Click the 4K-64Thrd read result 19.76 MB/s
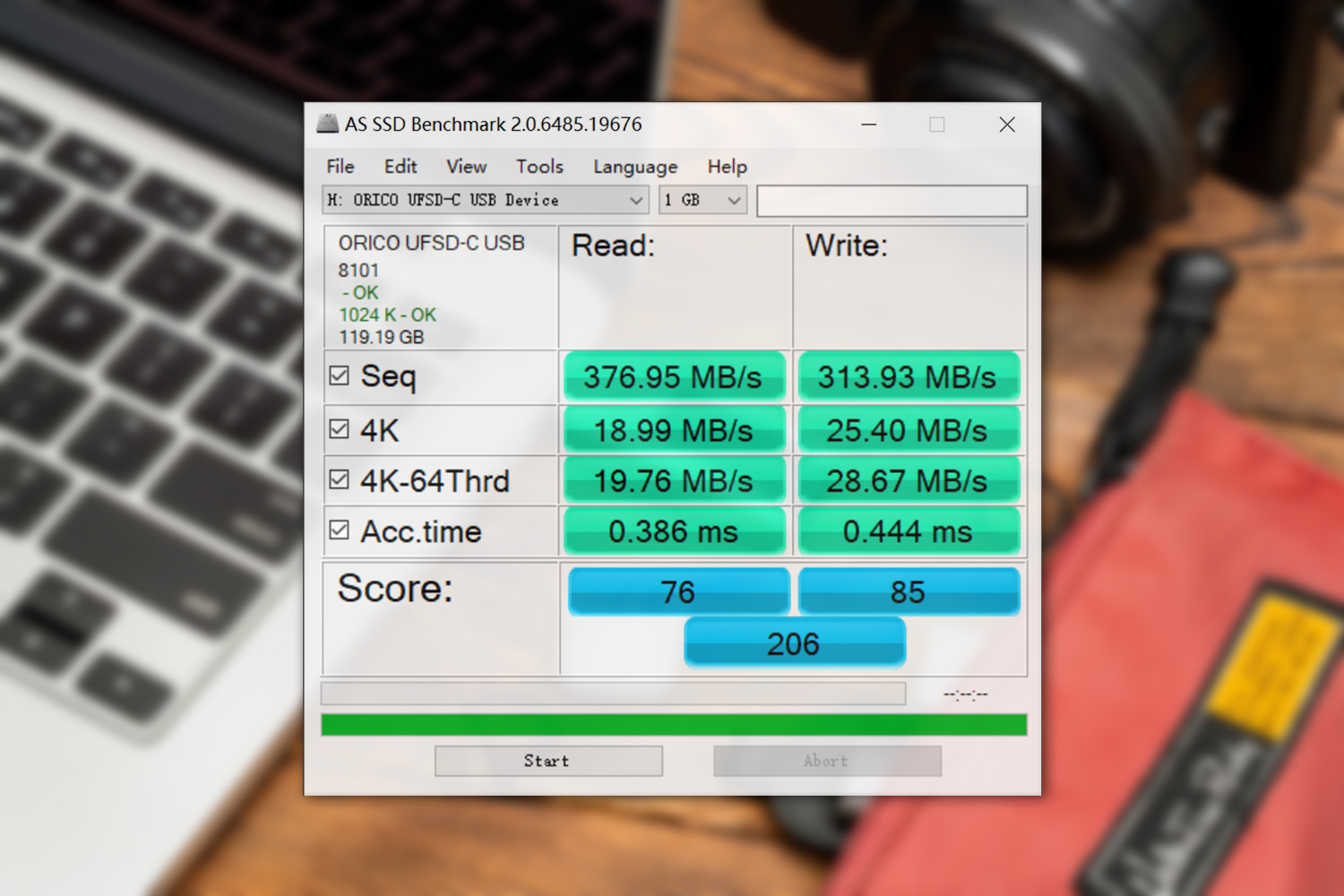1344x896 pixels. (x=674, y=481)
